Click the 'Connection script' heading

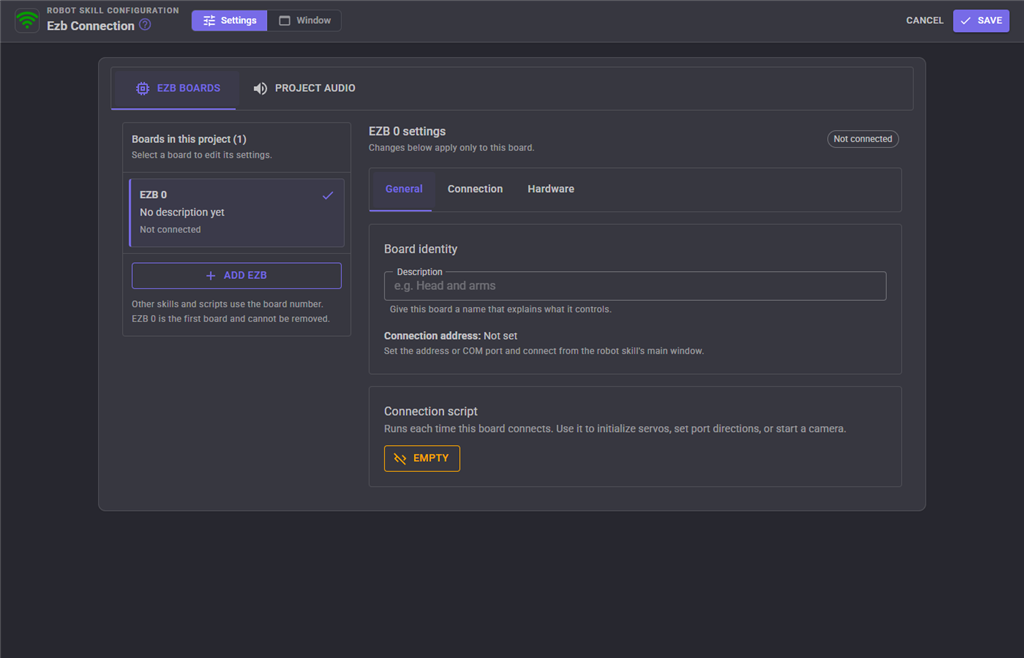[430, 411]
